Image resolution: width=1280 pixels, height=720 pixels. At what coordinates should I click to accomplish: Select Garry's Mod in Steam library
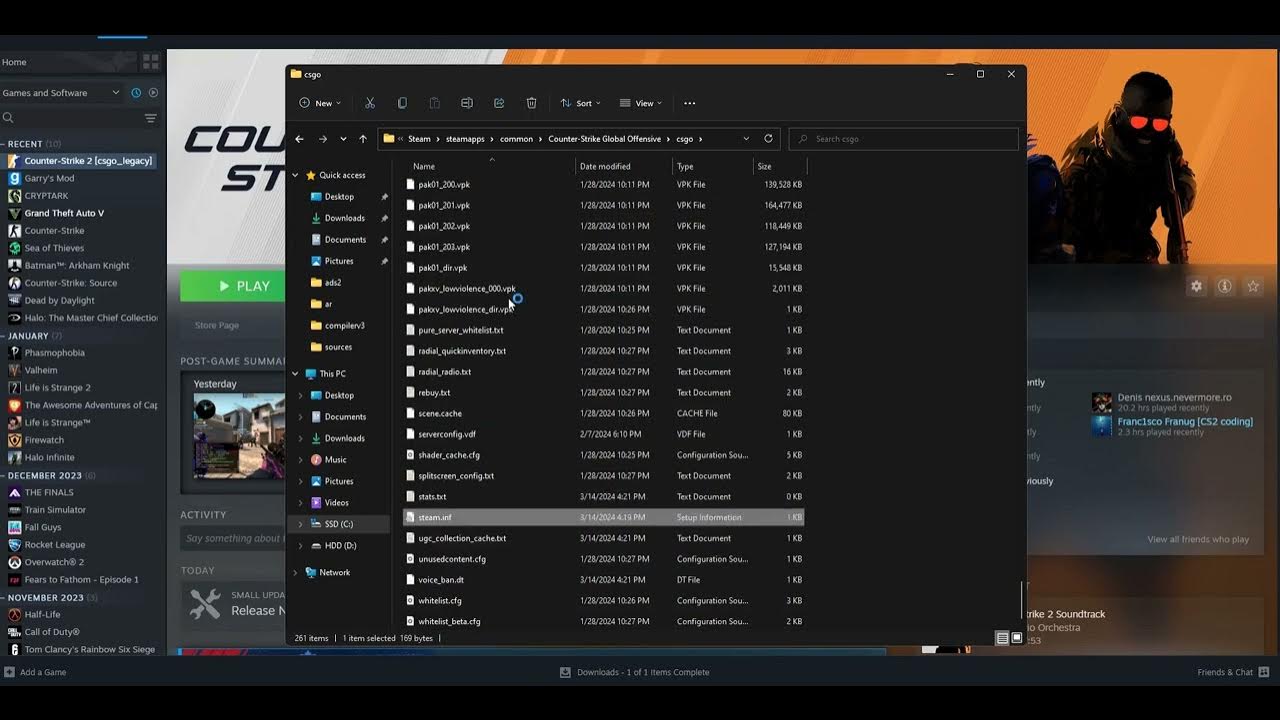click(49, 178)
